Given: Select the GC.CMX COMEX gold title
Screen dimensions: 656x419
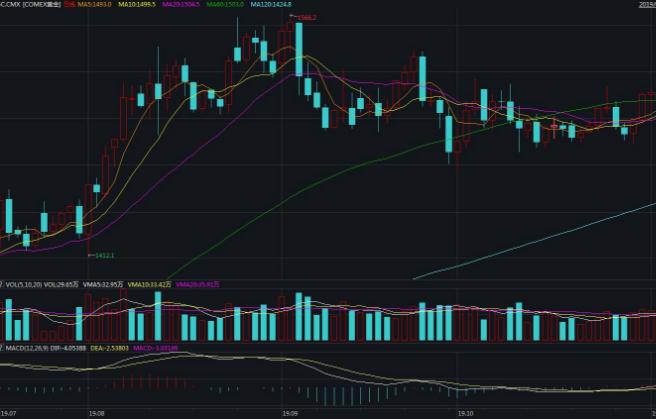Looking at the screenshot, I should pos(30,5).
